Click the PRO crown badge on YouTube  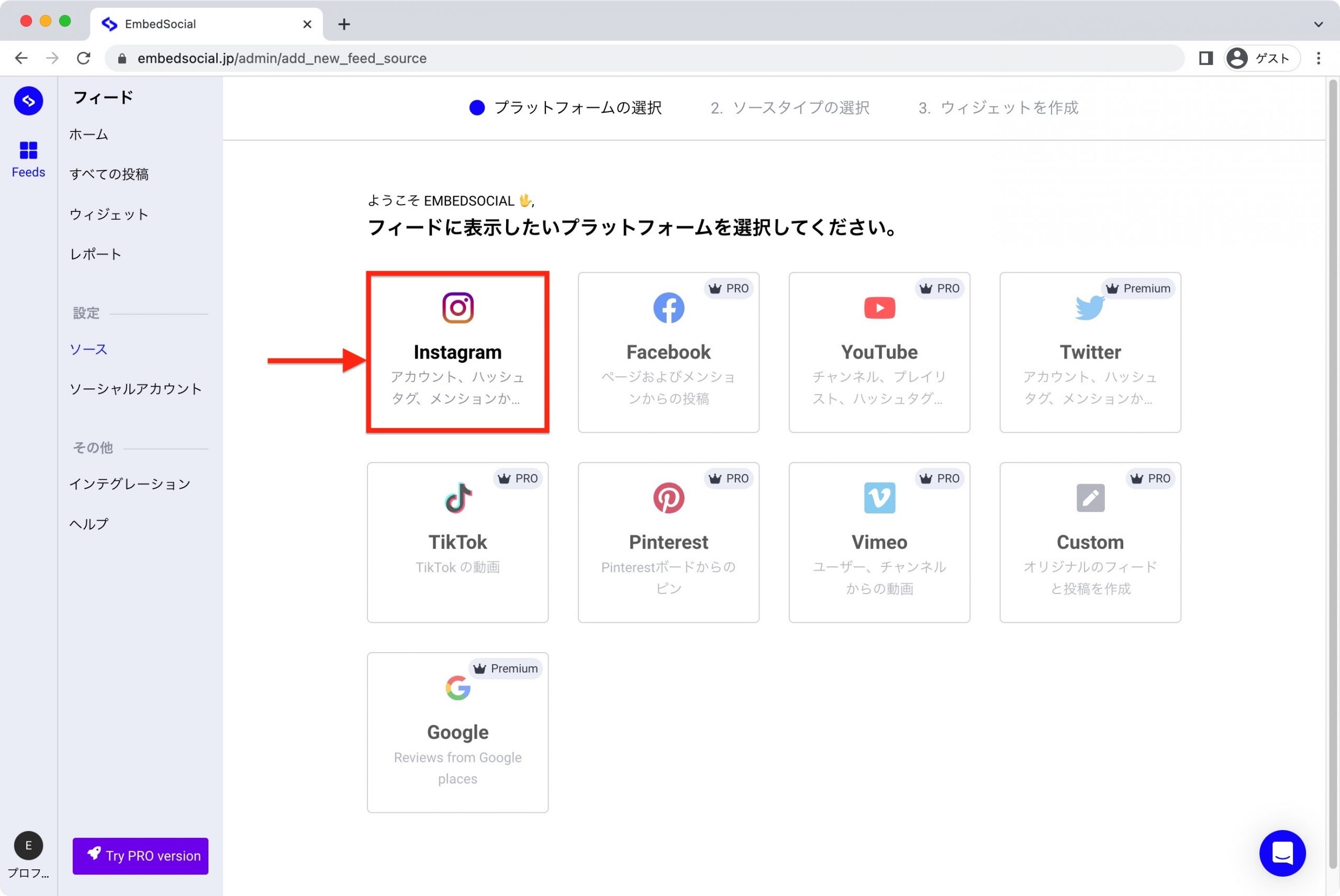[x=940, y=288]
